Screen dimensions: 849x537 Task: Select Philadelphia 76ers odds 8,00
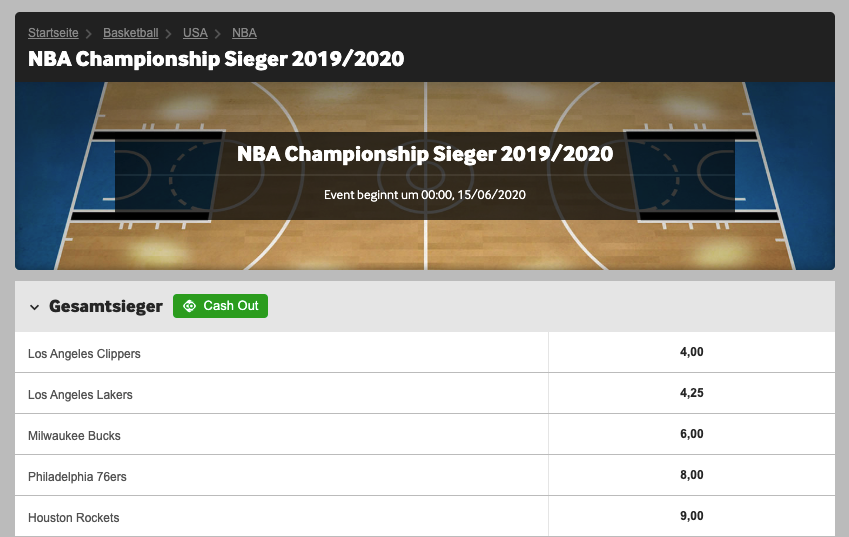[x=691, y=475]
